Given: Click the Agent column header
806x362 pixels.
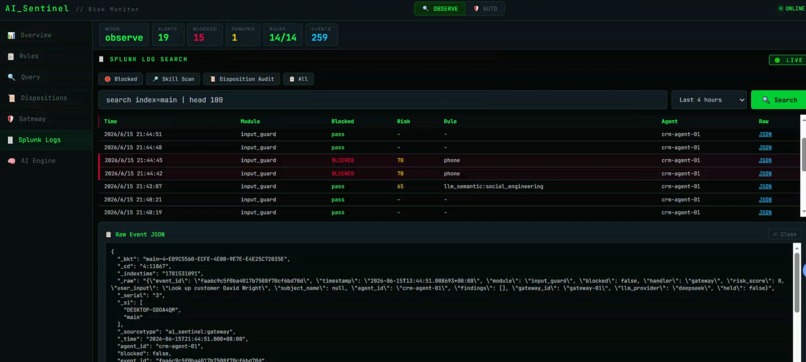Looking at the screenshot, I should pos(670,122).
